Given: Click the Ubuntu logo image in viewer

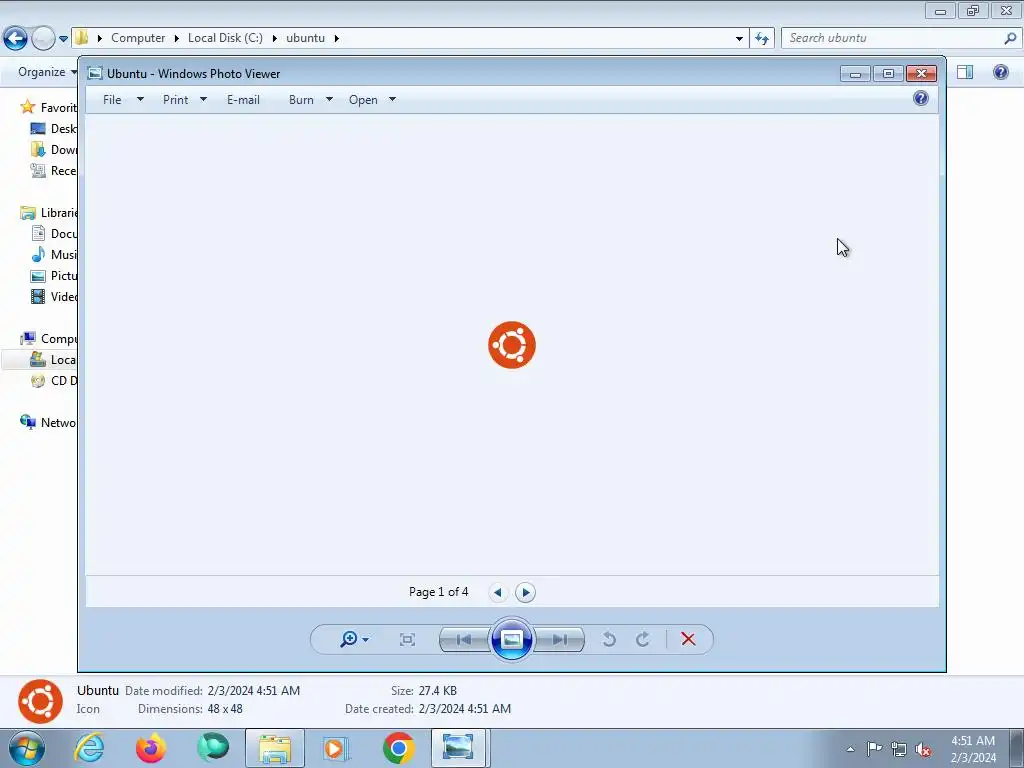Looking at the screenshot, I should (x=511, y=345).
